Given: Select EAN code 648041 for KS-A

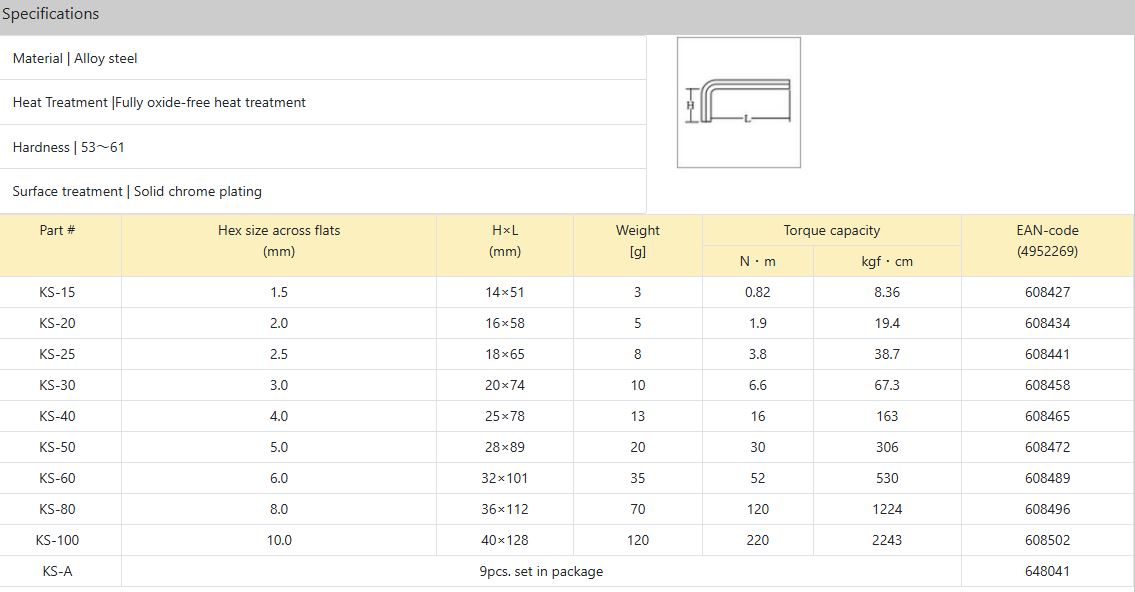Looking at the screenshot, I should click(x=1047, y=571).
